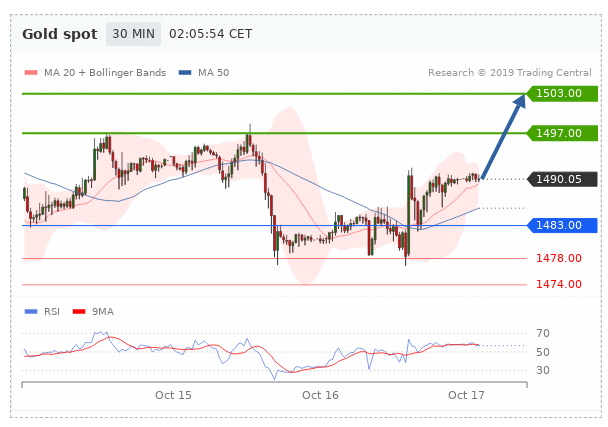Click the 30 MIN timeframe badge
The width and height of the screenshot is (608, 427).
pyautogui.click(x=133, y=34)
